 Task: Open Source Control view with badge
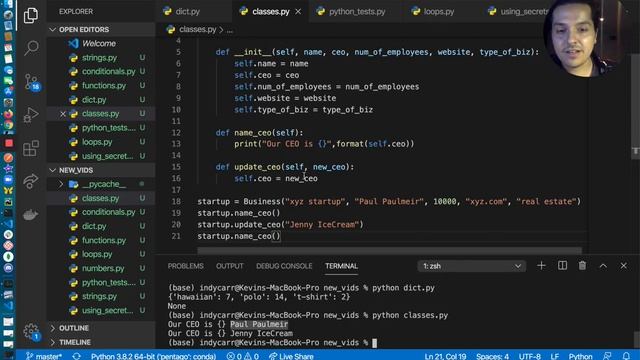[31, 82]
